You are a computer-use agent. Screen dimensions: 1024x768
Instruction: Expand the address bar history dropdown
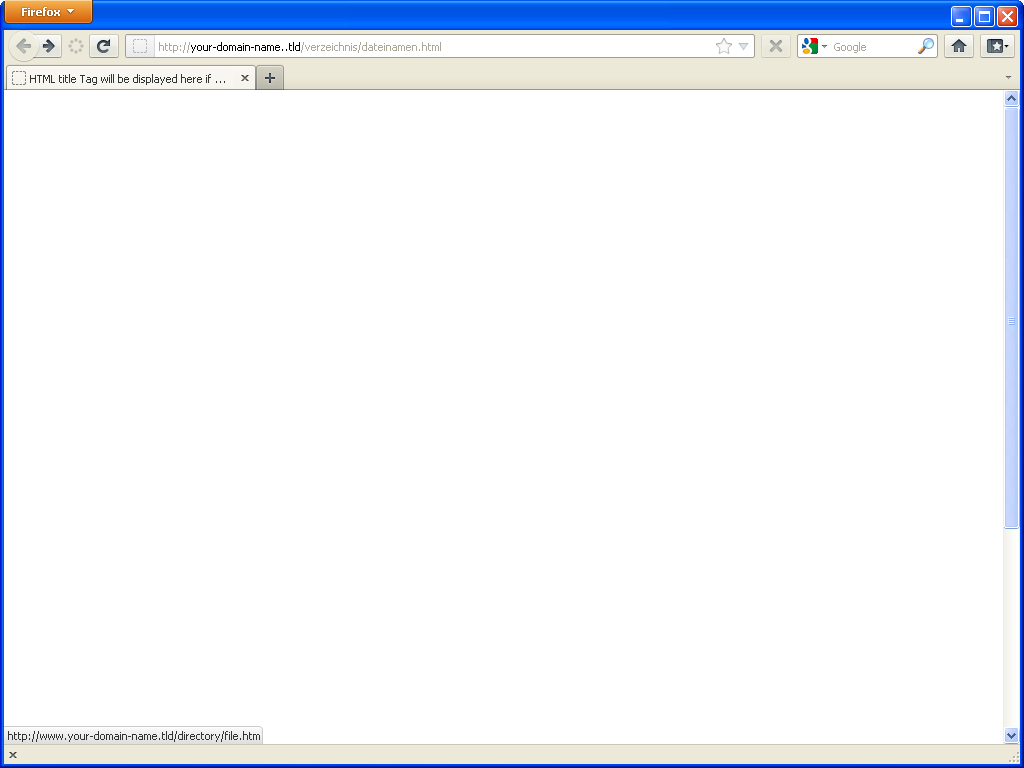click(x=743, y=46)
